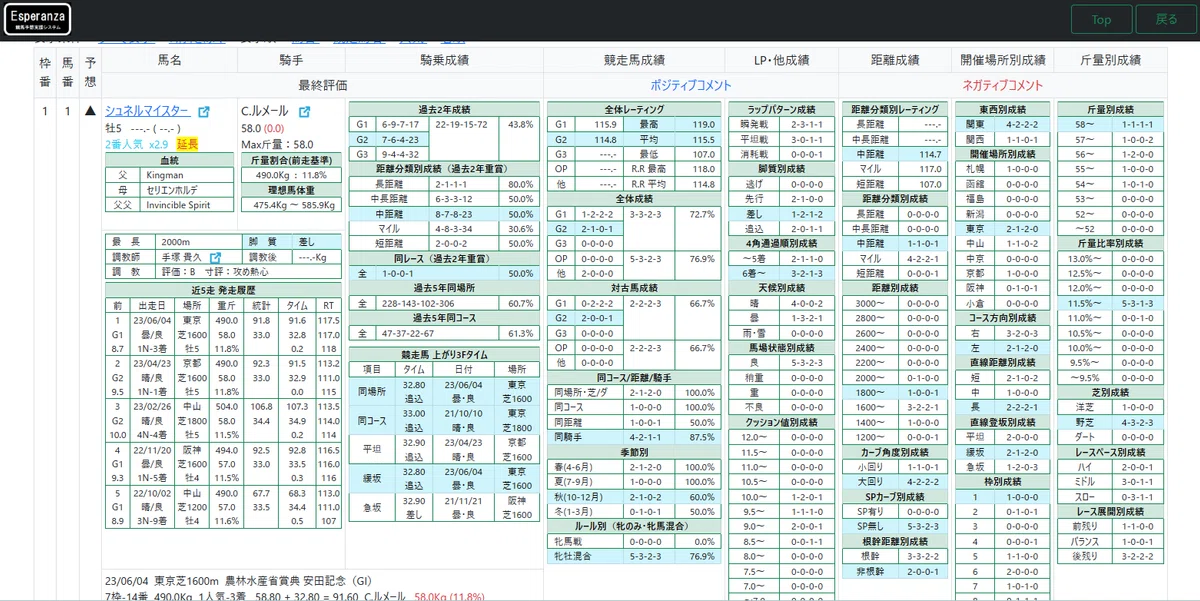This screenshot has height=601, width=1200.
Task: Click the 馬名 column header
Action: point(170,60)
